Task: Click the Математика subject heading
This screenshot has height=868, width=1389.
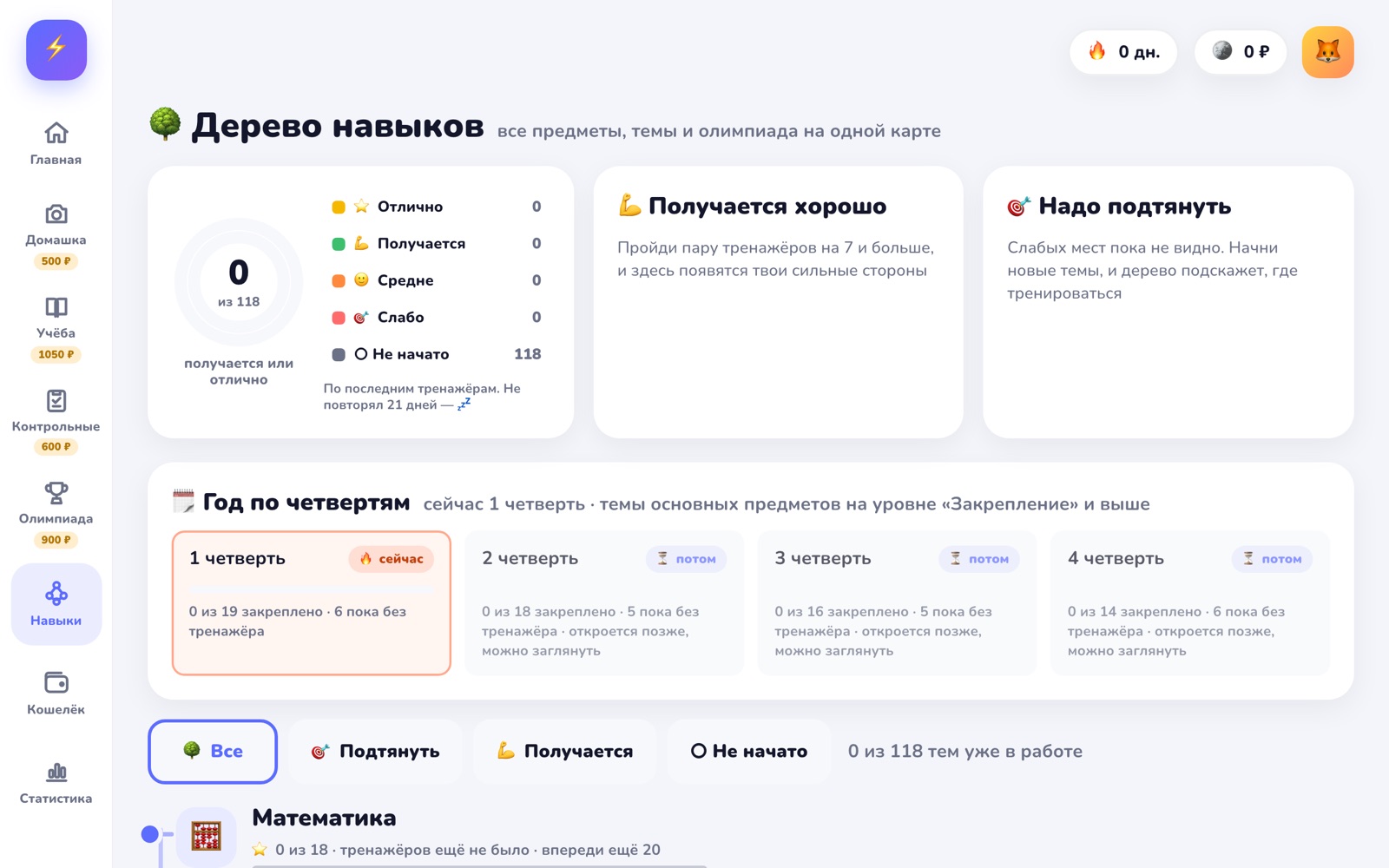Action: click(x=324, y=818)
